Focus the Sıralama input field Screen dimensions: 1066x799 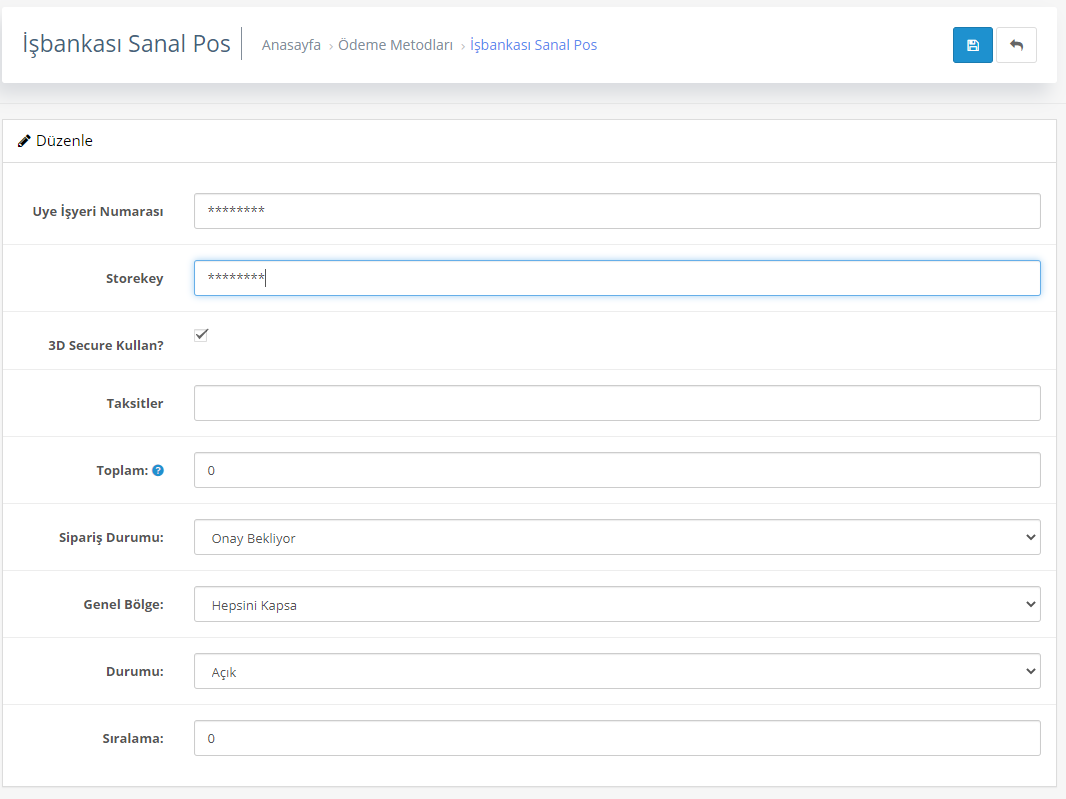tap(617, 738)
